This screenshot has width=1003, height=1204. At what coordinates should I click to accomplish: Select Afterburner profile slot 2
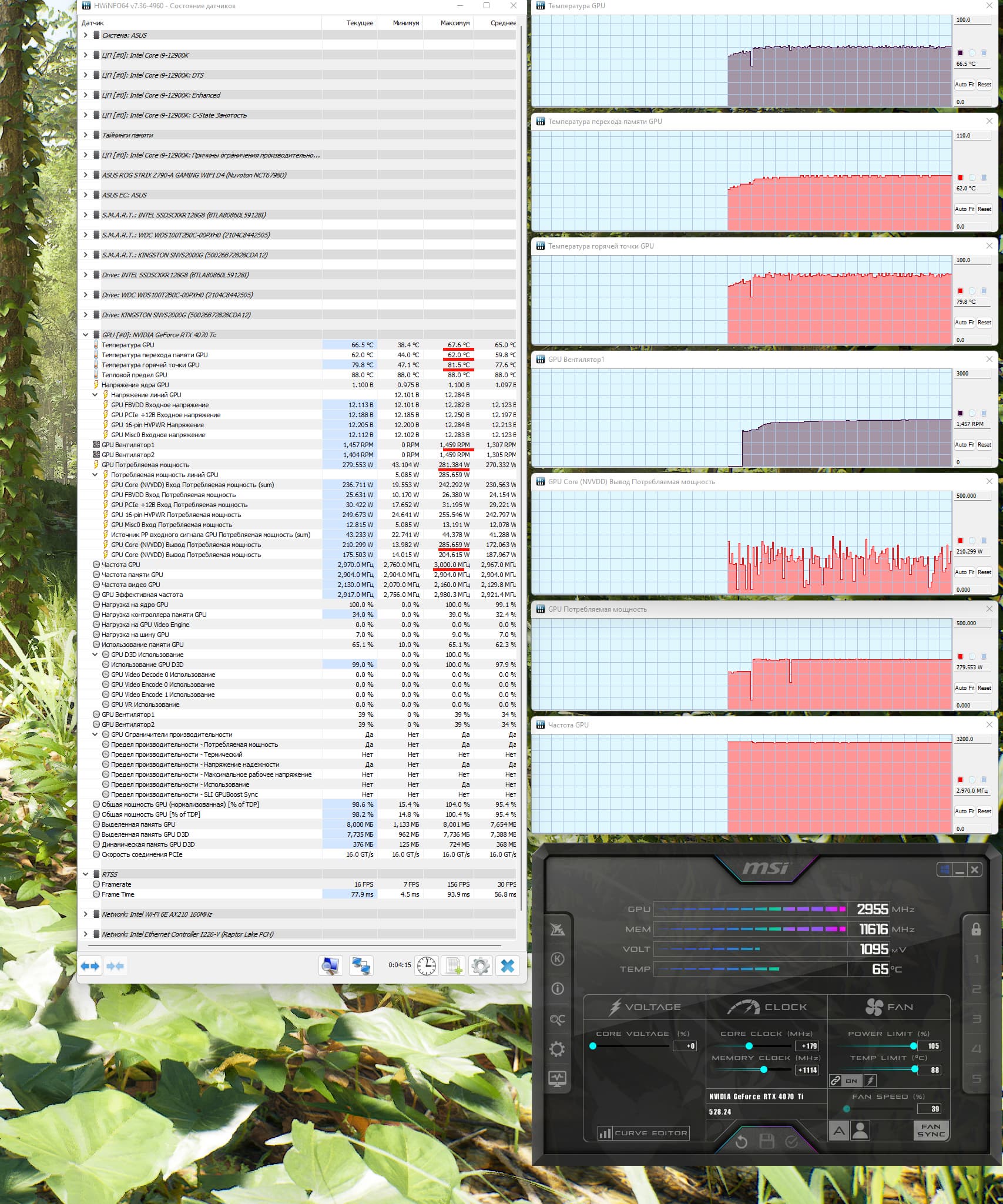tap(977, 990)
